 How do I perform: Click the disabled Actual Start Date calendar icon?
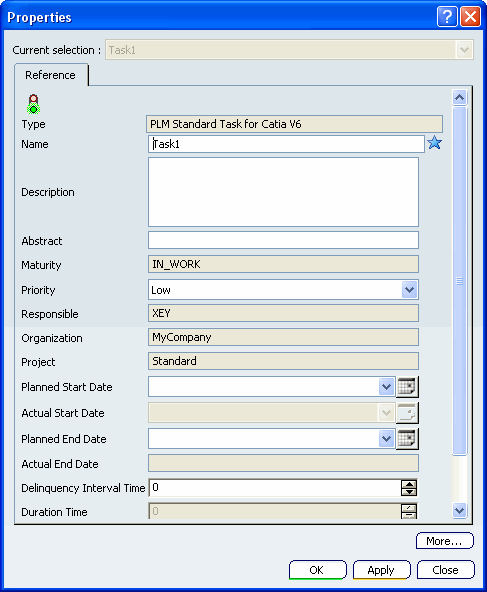point(407,413)
